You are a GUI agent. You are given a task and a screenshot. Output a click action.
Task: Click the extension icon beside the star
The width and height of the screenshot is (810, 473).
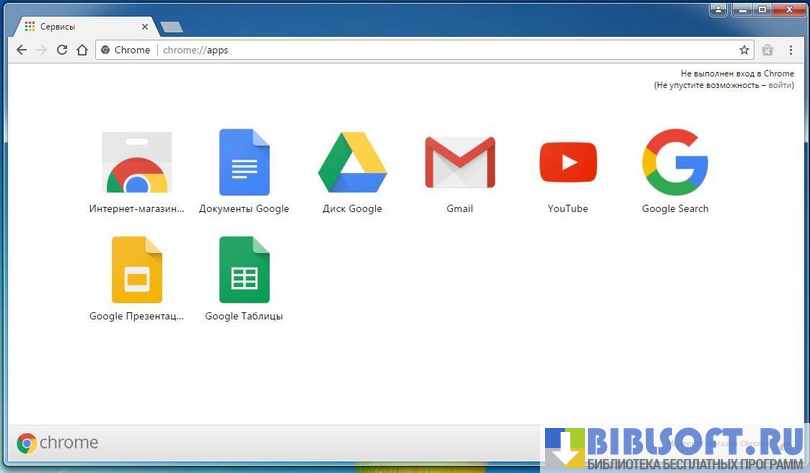768,50
